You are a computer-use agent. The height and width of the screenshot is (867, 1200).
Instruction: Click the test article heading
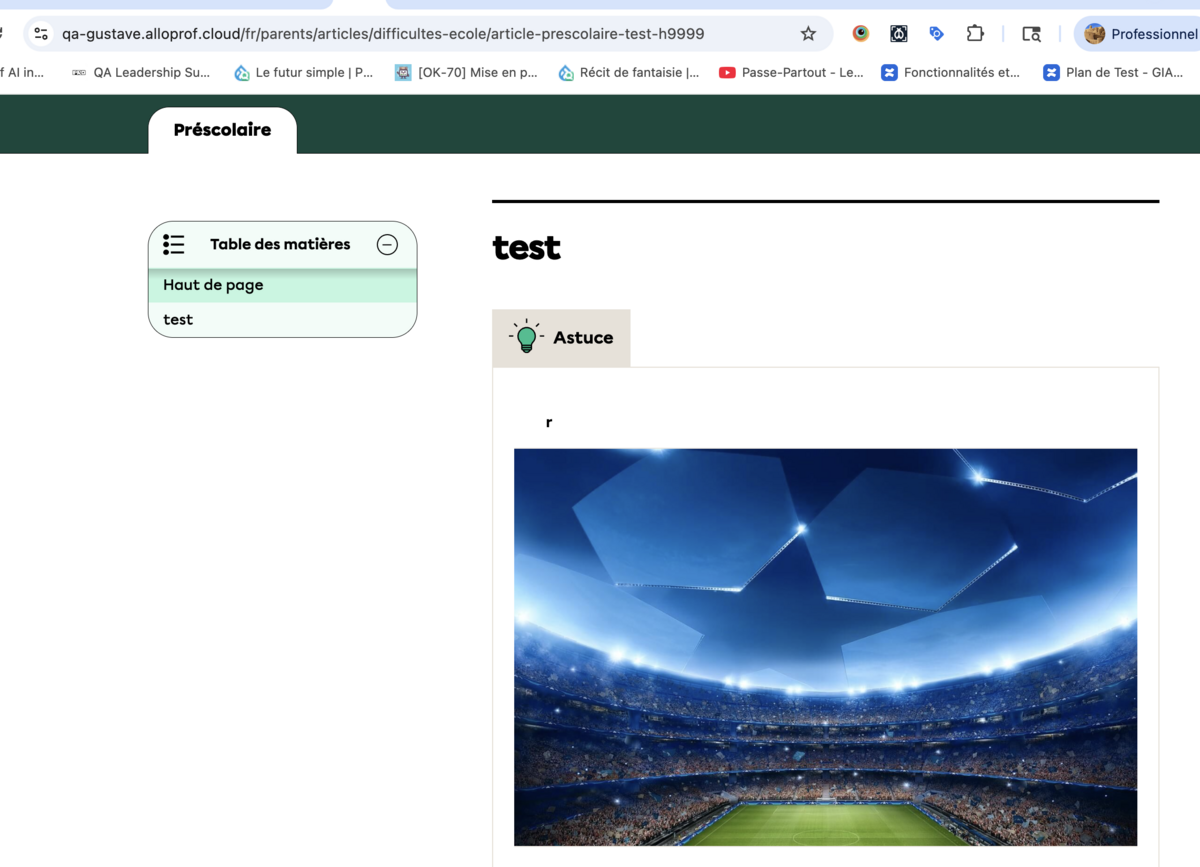click(x=527, y=247)
